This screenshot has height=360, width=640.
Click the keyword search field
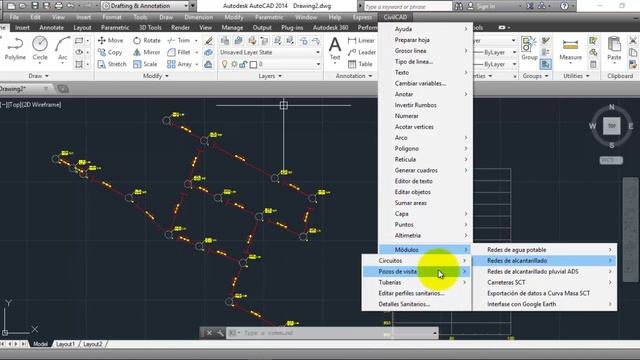407,6
